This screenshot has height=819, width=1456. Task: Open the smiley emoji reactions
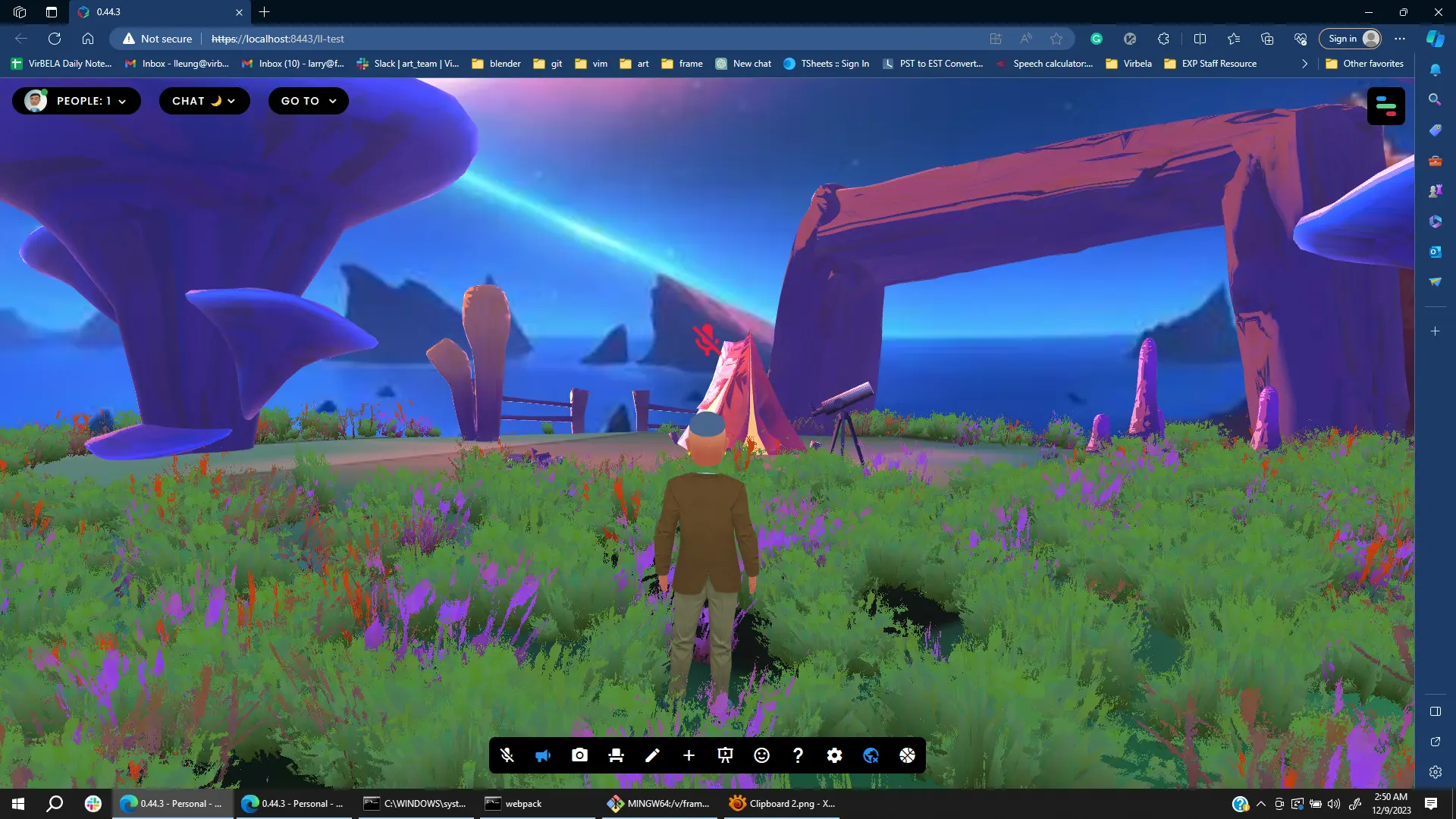point(761,755)
